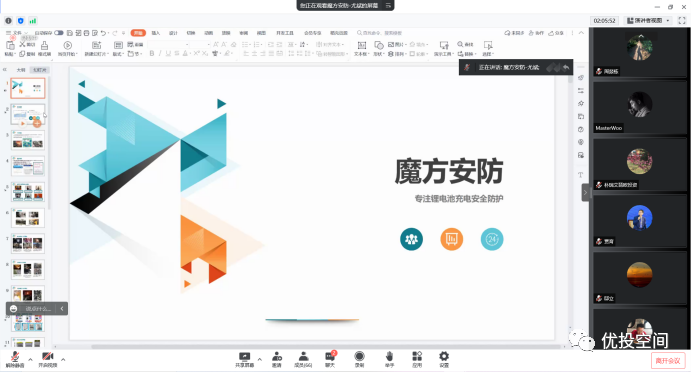Open the speaker view layout dropdown

coord(648,21)
